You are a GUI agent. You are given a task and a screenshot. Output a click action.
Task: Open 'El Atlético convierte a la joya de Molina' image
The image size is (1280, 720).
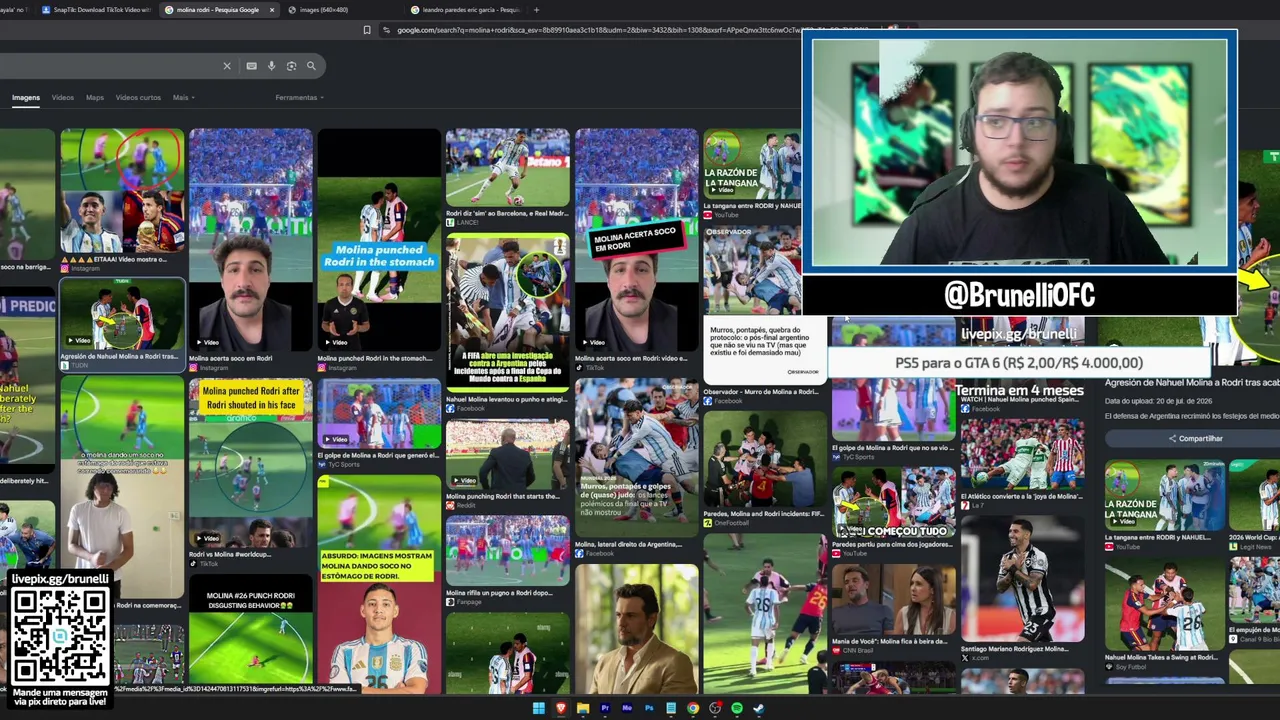point(1022,454)
